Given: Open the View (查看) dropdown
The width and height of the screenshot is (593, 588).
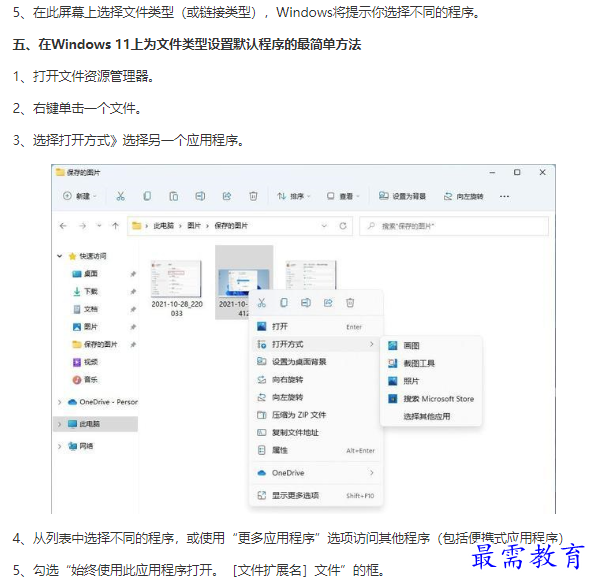Looking at the screenshot, I should pyautogui.click(x=343, y=196).
